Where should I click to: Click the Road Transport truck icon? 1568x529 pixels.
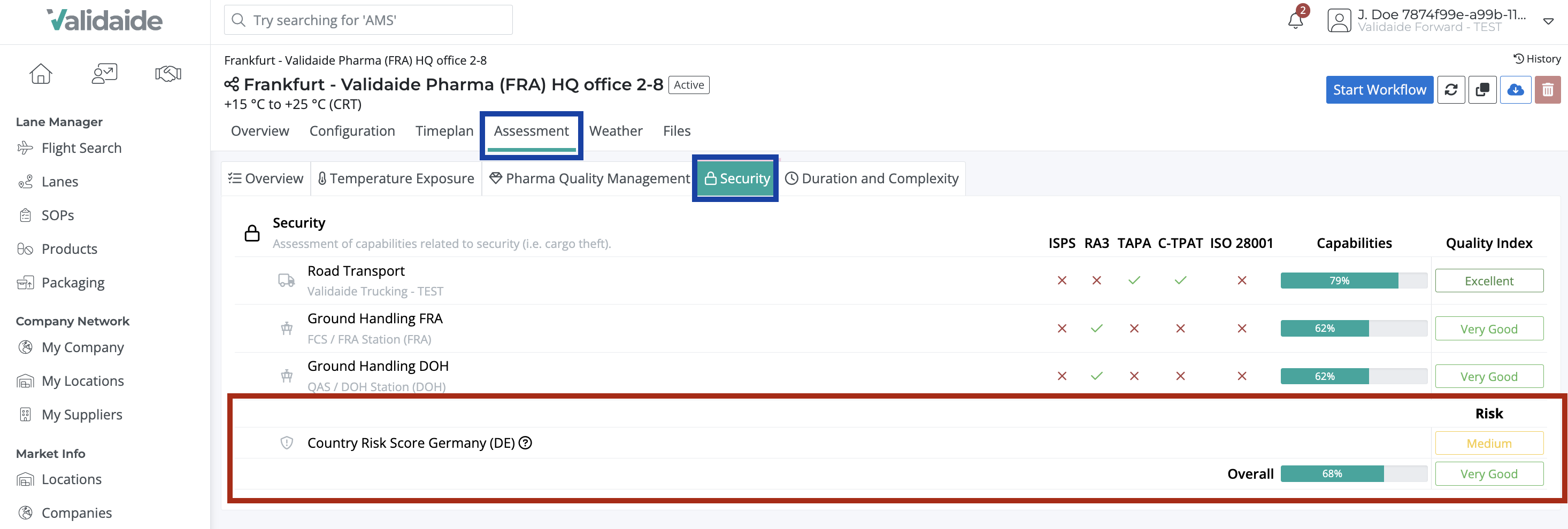286,281
